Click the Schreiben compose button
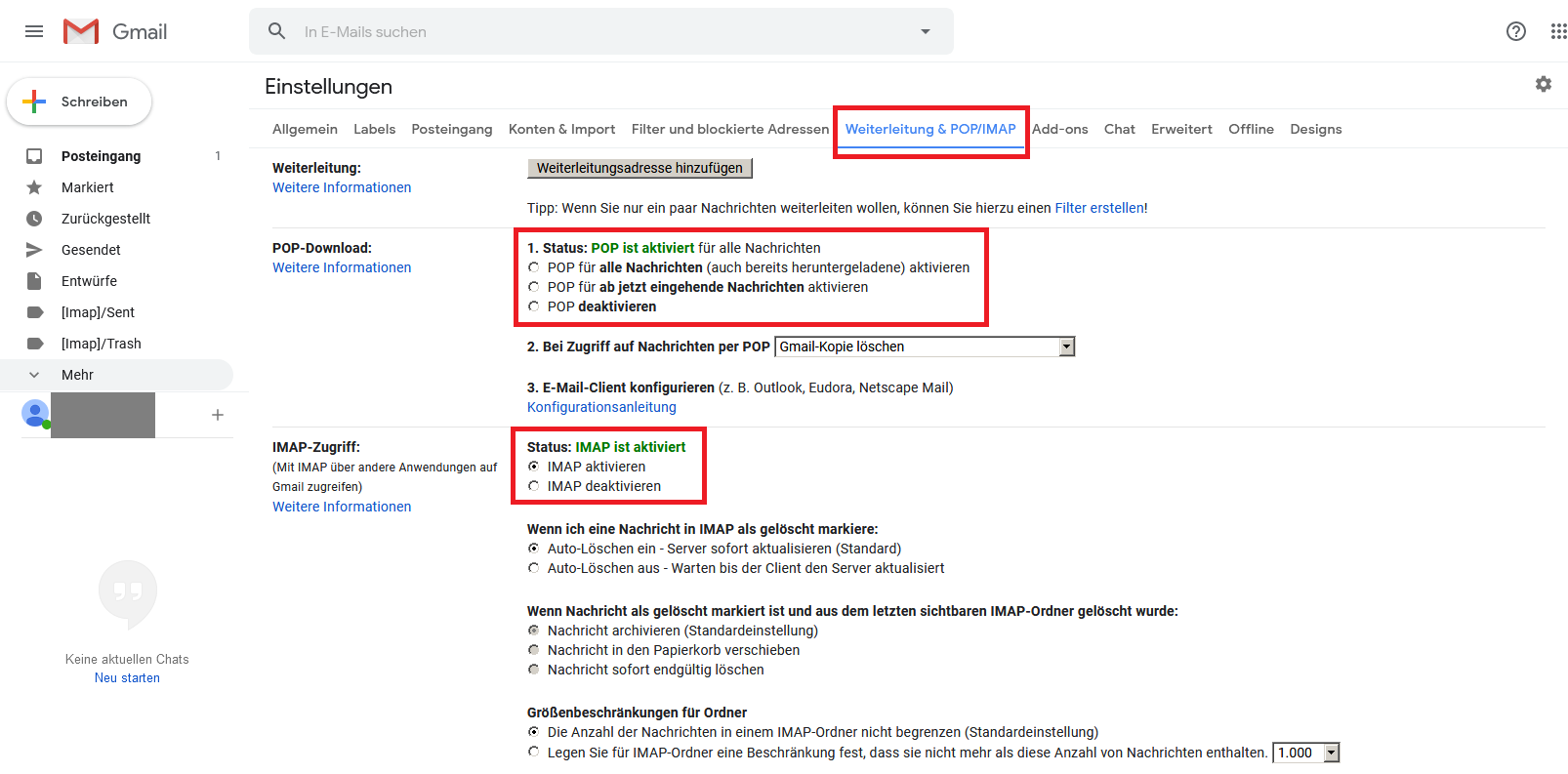This screenshot has height=774, width=1568. (x=79, y=102)
